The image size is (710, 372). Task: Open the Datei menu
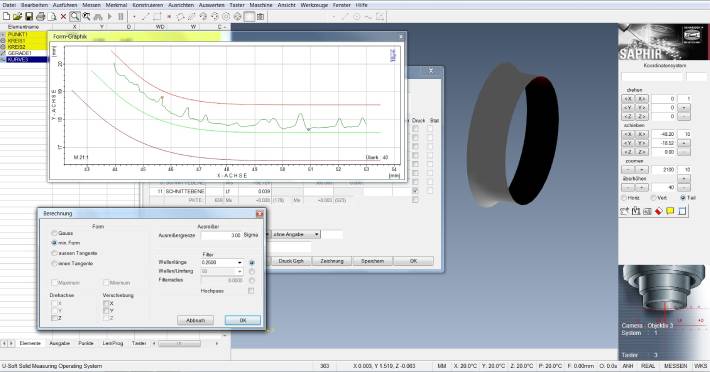click(9, 5)
